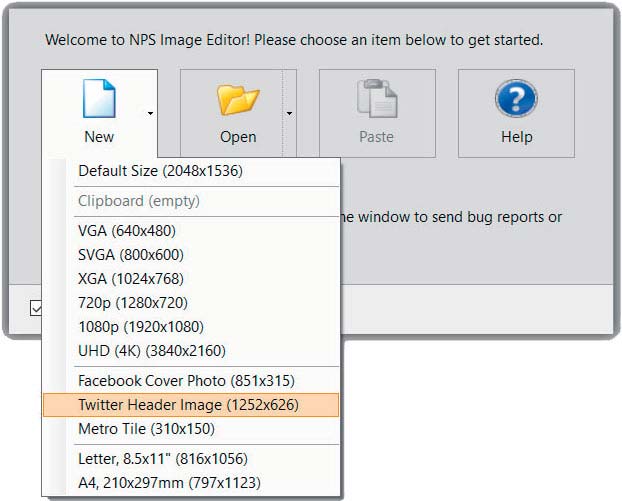The image size is (622, 501).
Task: Choose VGA (640x480) canvas size
Action: [191, 230]
